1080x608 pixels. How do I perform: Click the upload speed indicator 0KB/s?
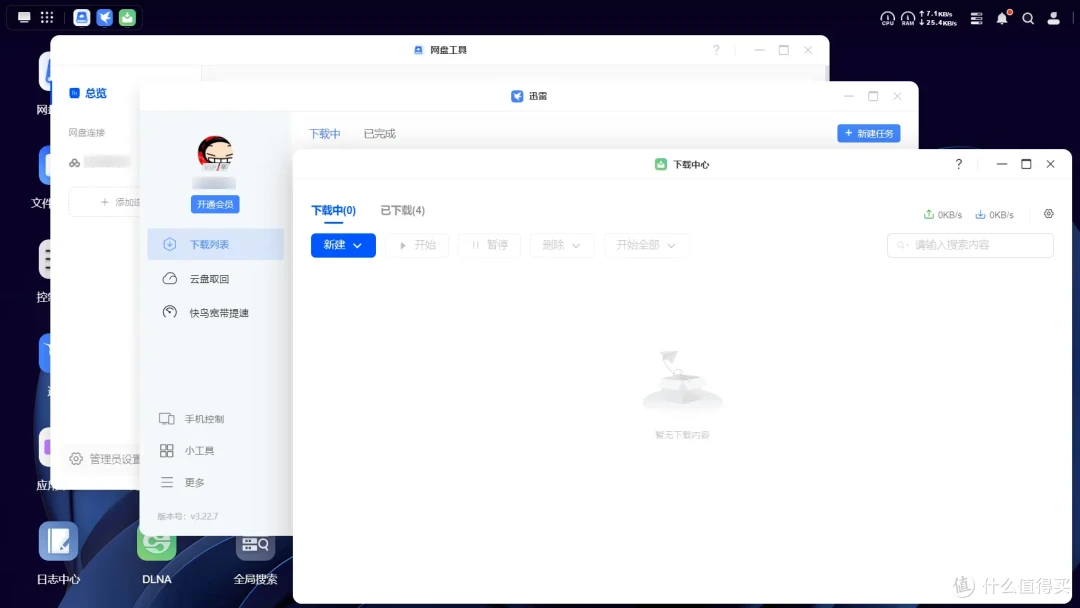coord(942,215)
